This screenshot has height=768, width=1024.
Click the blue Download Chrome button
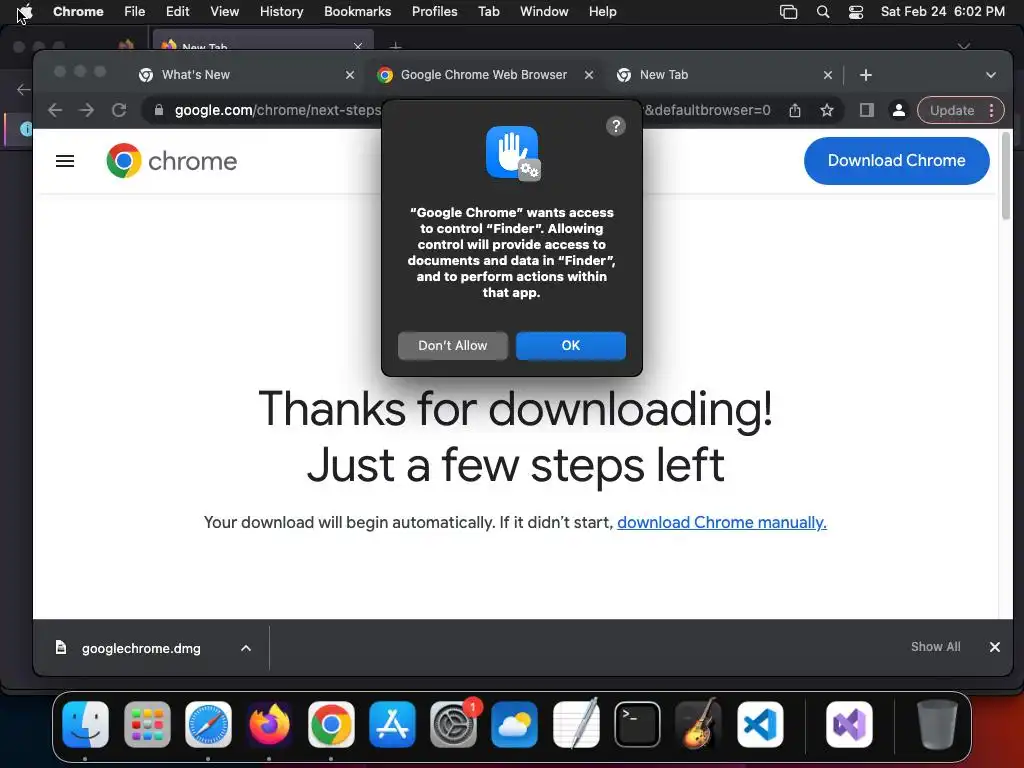click(x=896, y=161)
